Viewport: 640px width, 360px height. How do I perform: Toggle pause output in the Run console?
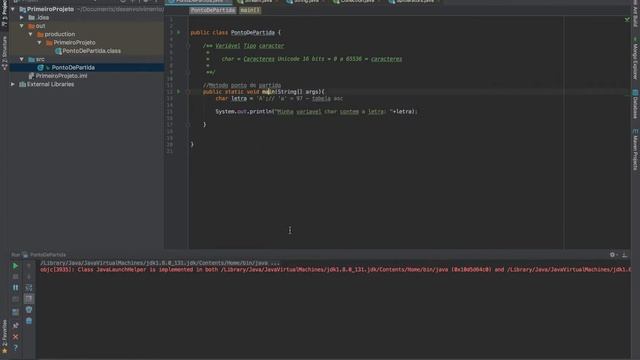coord(15,288)
